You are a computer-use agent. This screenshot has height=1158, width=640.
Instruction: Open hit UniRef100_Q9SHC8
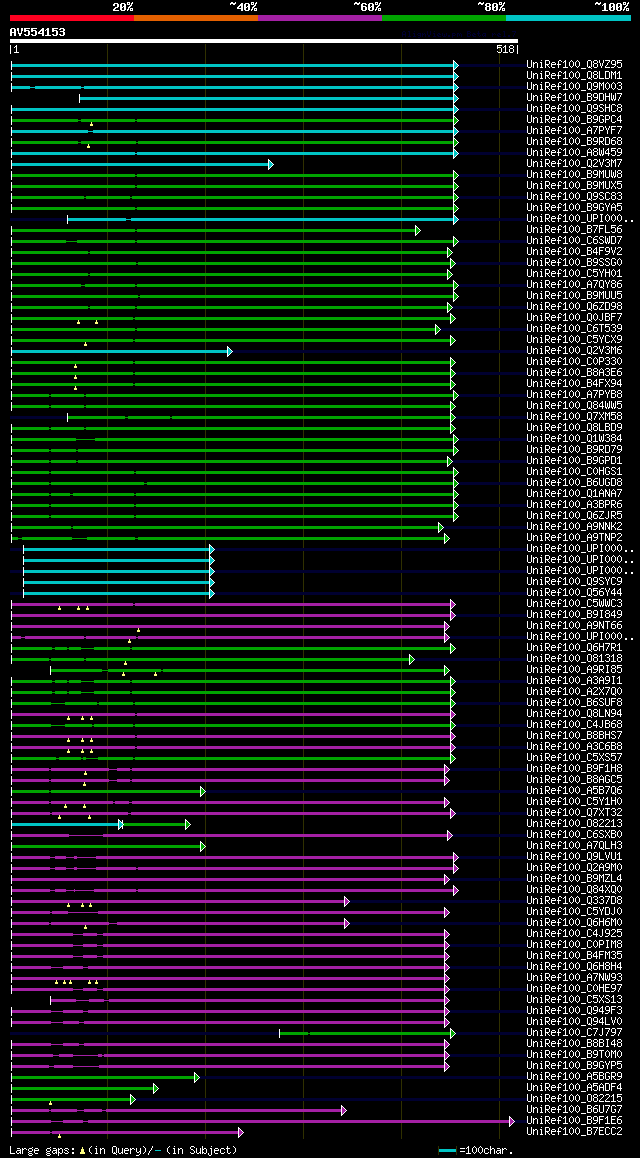574,109
